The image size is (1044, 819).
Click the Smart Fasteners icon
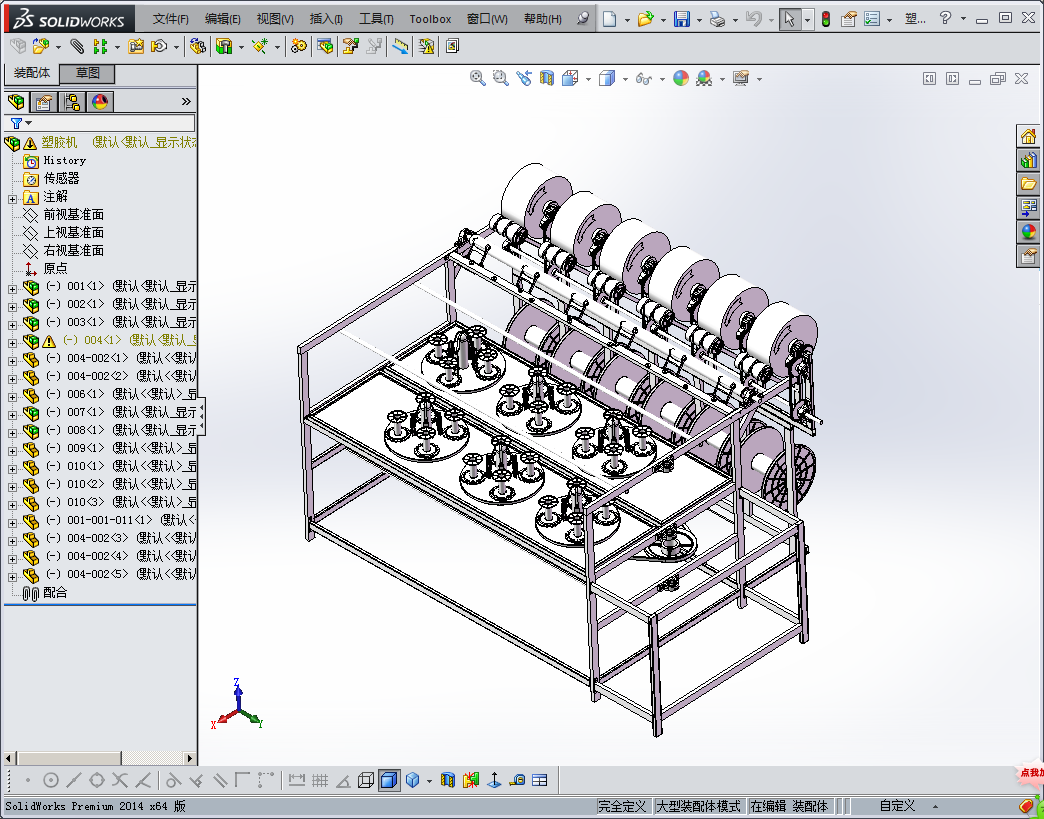136,46
